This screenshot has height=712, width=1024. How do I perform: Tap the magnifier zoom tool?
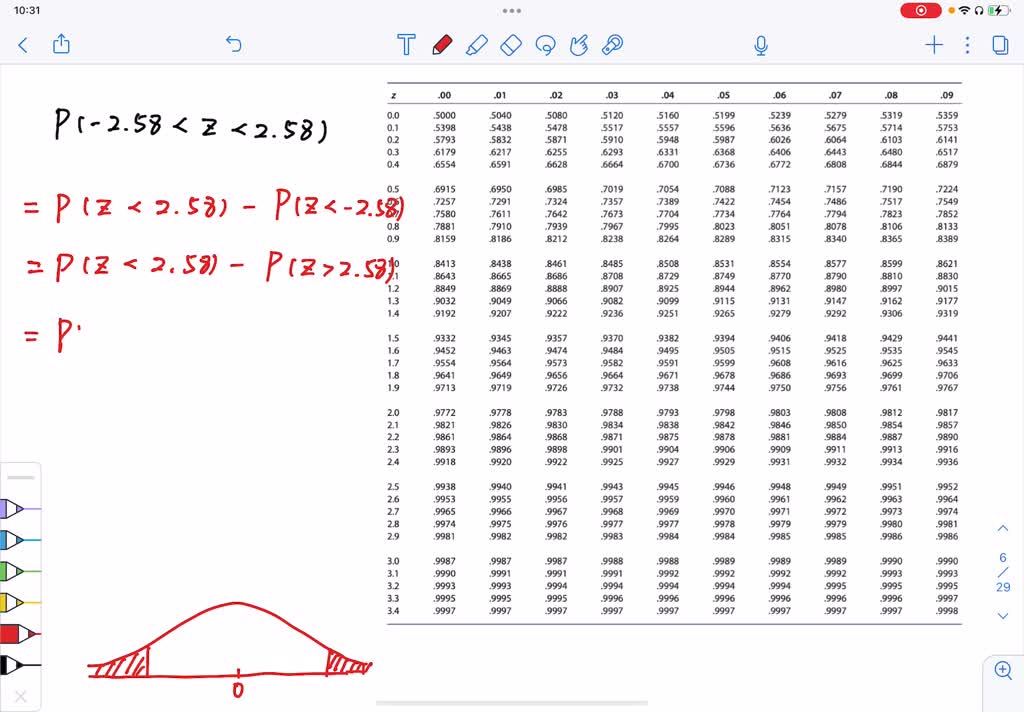coord(1001,672)
